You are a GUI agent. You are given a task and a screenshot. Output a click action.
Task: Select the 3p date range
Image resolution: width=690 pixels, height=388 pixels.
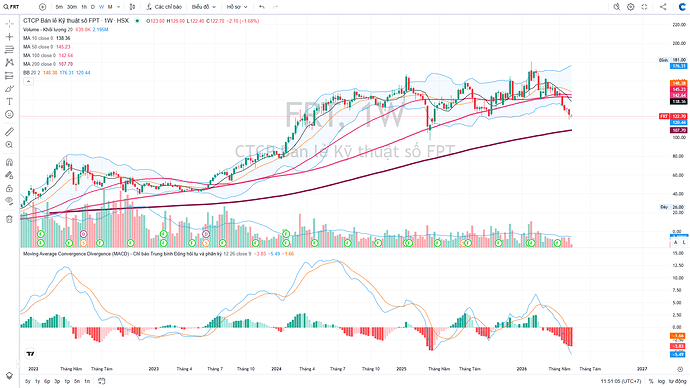click(x=57, y=381)
